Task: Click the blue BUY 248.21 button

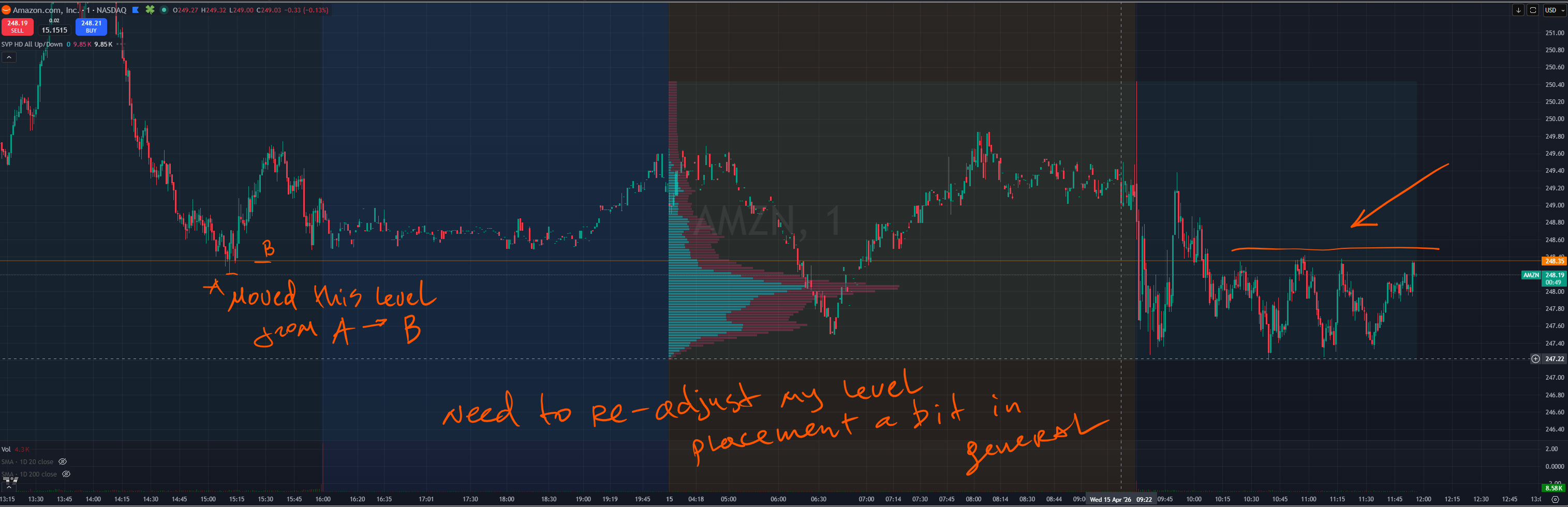Action: tap(91, 27)
